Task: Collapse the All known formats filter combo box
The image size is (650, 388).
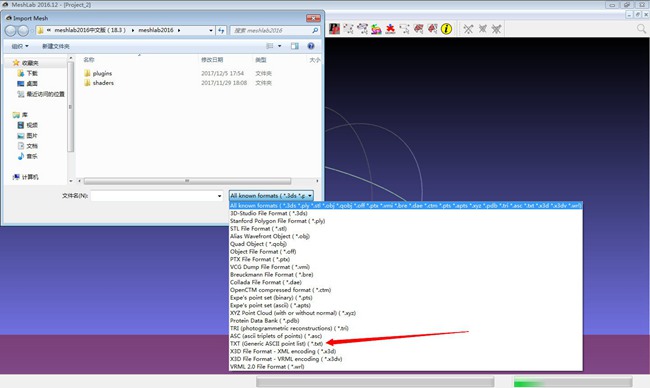Action: point(271,196)
